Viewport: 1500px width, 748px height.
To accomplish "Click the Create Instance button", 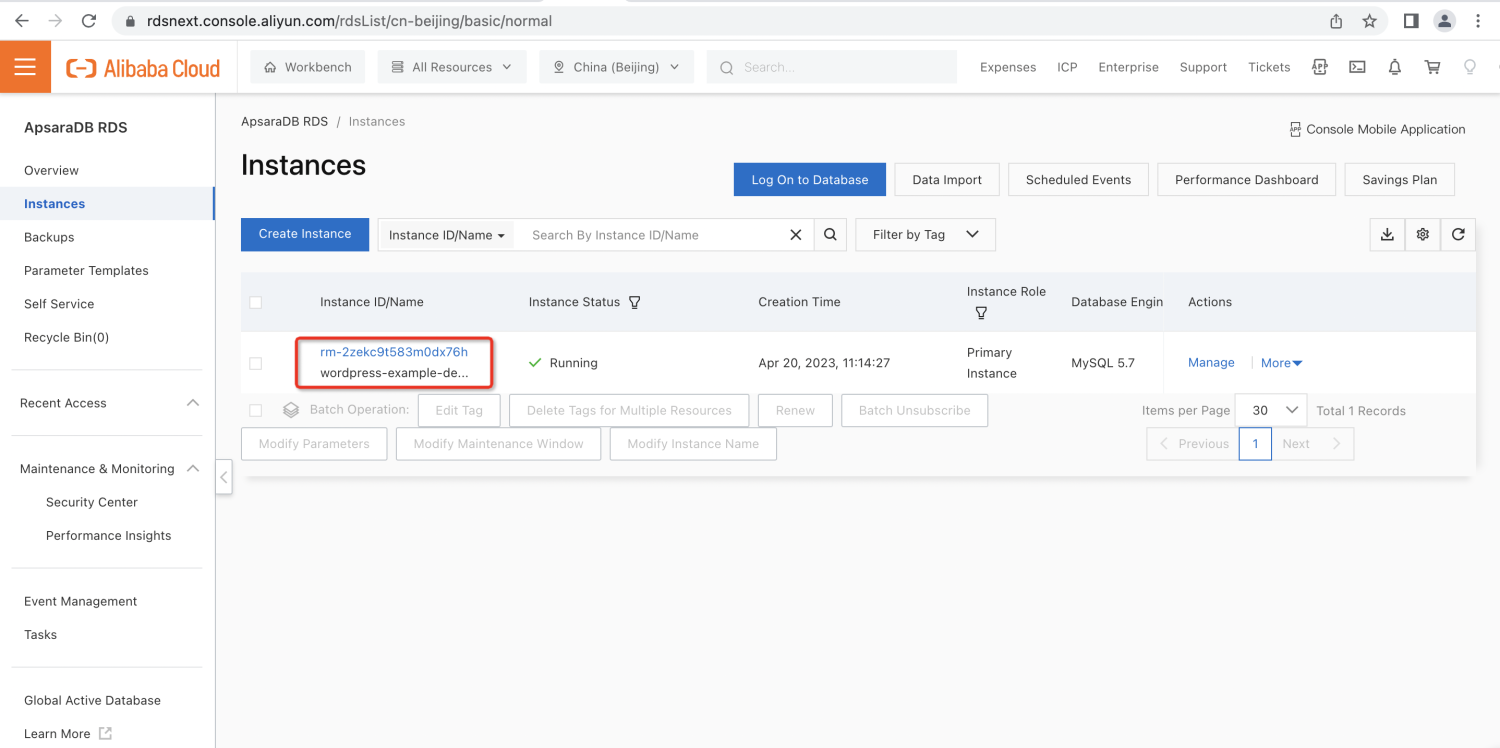I will (x=304, y=234).
